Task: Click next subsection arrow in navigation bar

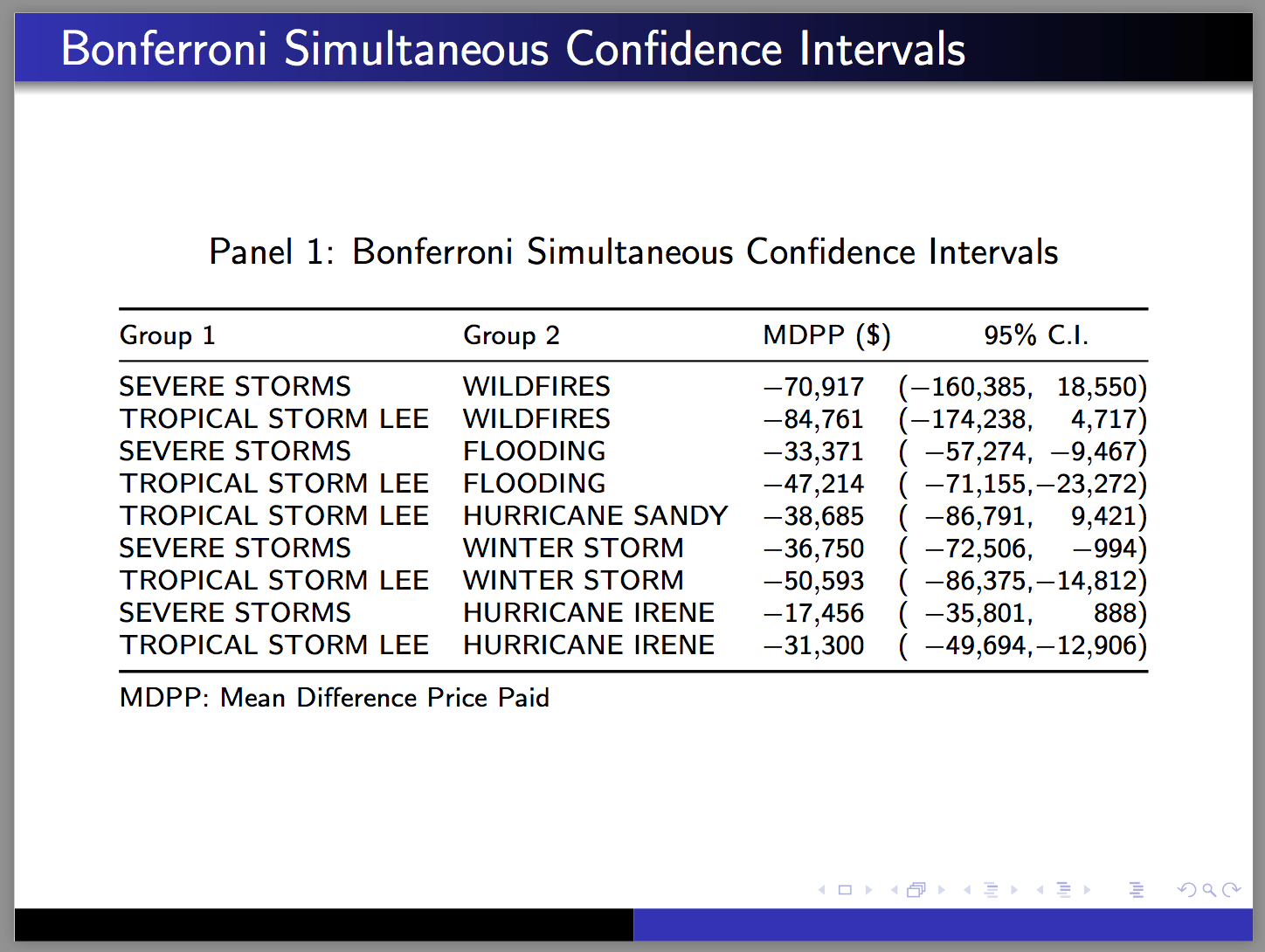Action: point(1014,890)
